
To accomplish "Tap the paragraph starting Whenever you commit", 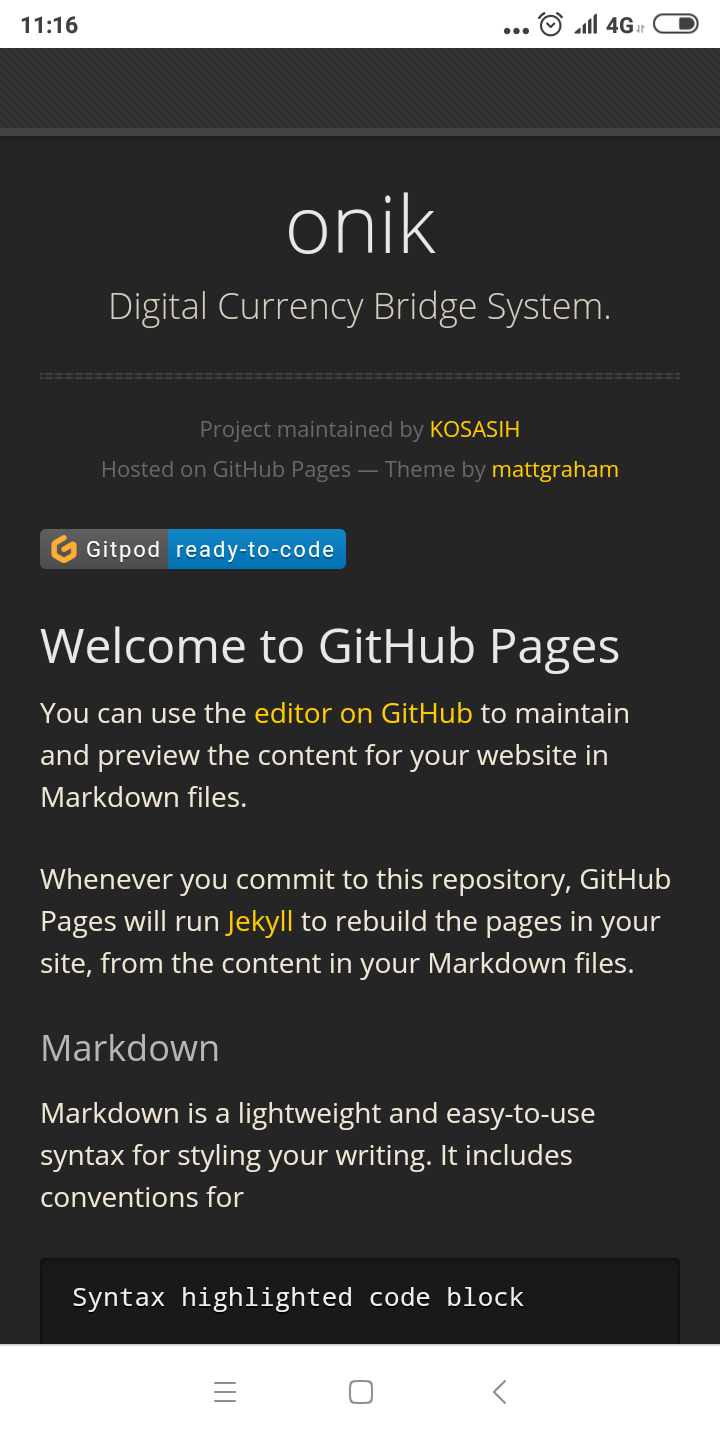I will point(356,922).
